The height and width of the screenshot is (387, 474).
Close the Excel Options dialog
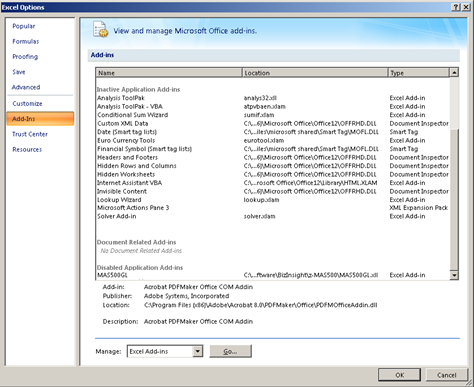point(466,7)
